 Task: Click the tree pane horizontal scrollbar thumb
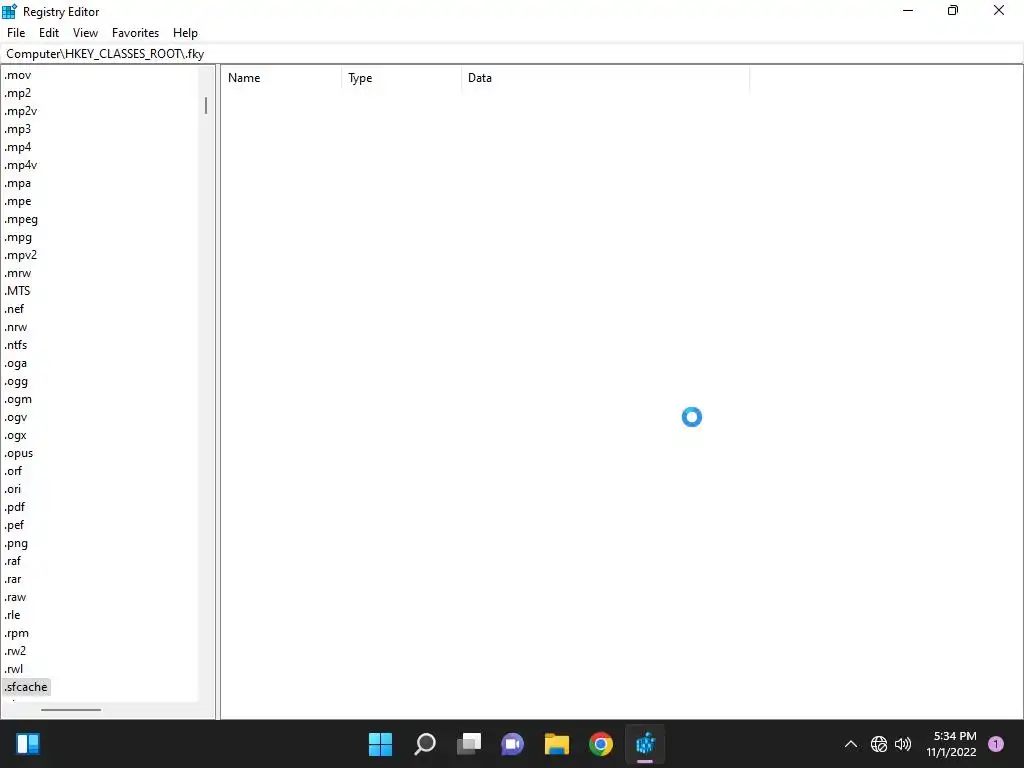71,710
